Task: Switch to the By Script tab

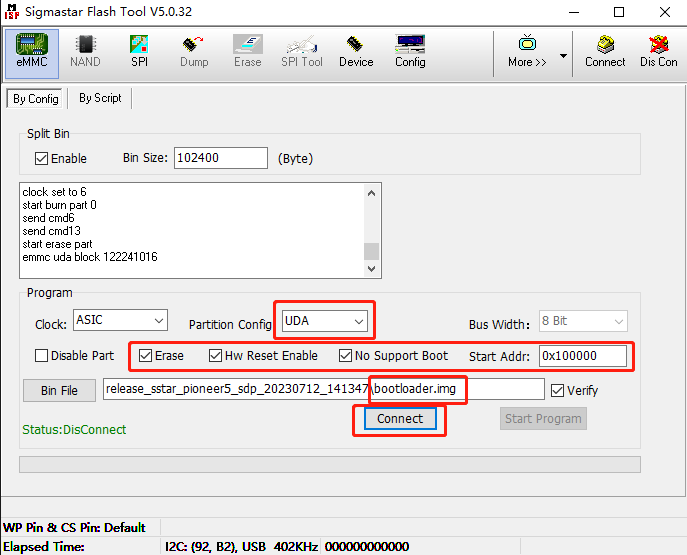Action: (x=100, y=98)
